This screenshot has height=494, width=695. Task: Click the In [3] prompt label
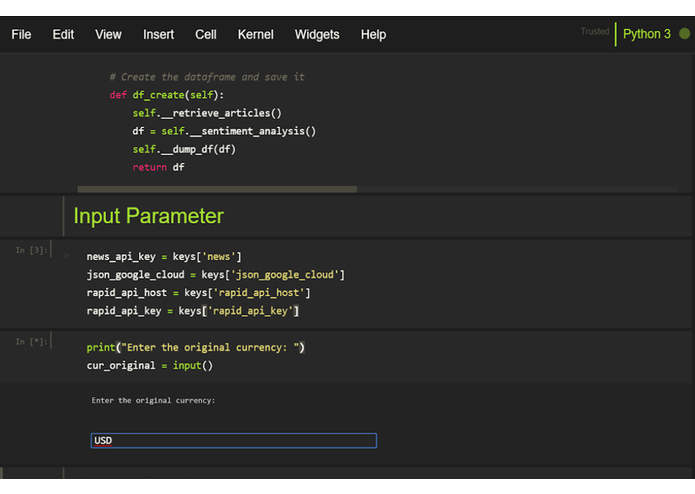coord(31,250)
